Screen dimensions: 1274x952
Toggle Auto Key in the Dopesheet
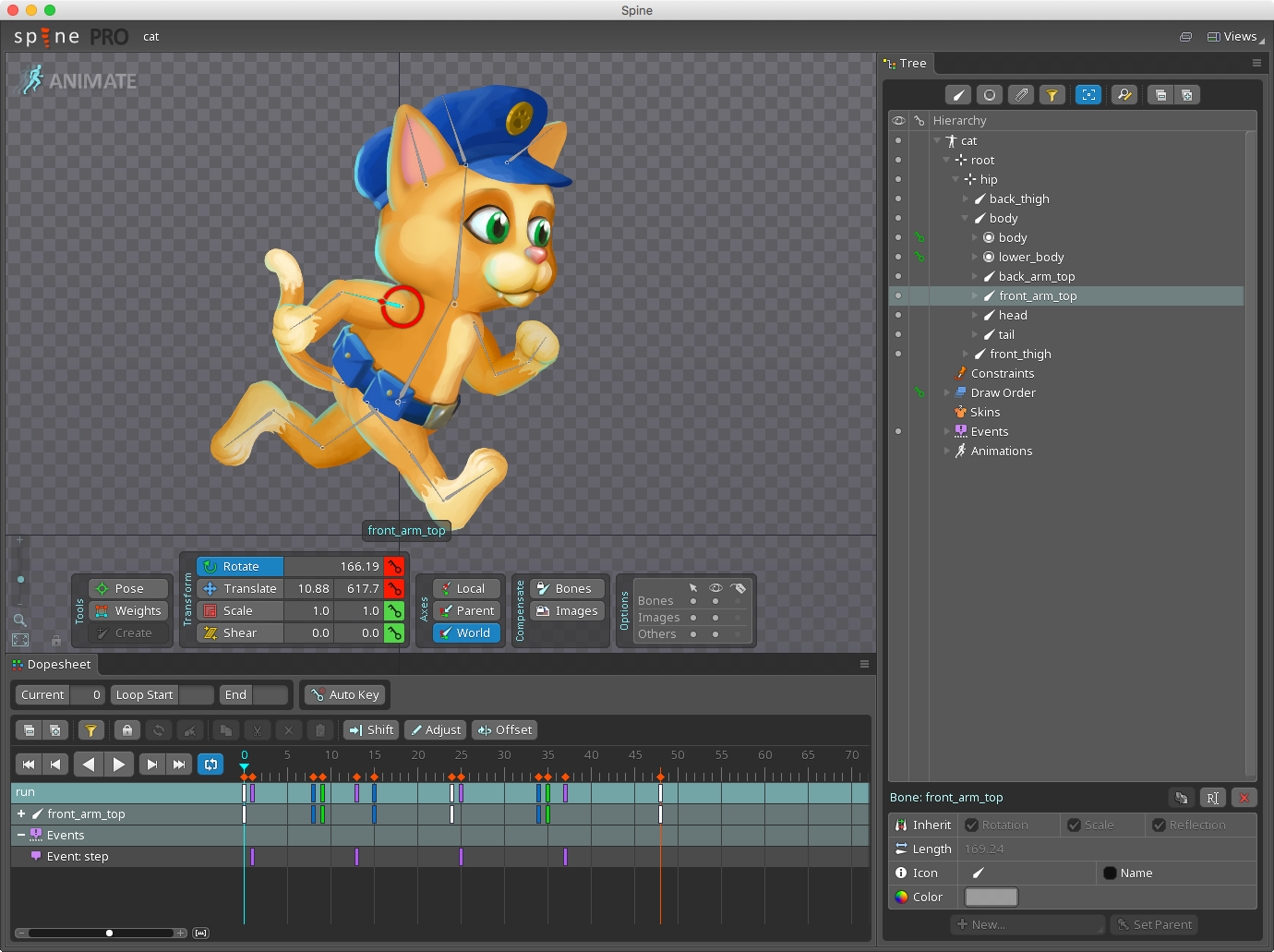[344, 694]
